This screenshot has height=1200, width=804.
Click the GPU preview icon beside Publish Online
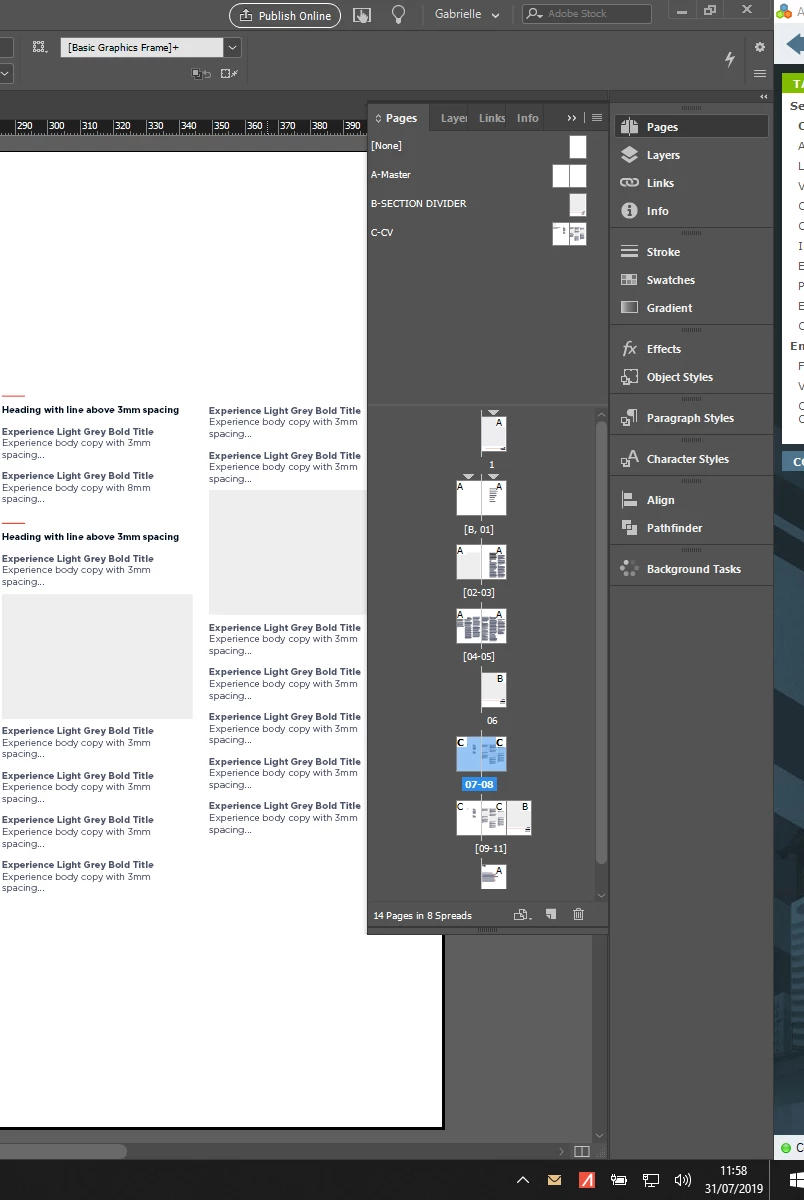pyautogui.click(x=362, y=15)
